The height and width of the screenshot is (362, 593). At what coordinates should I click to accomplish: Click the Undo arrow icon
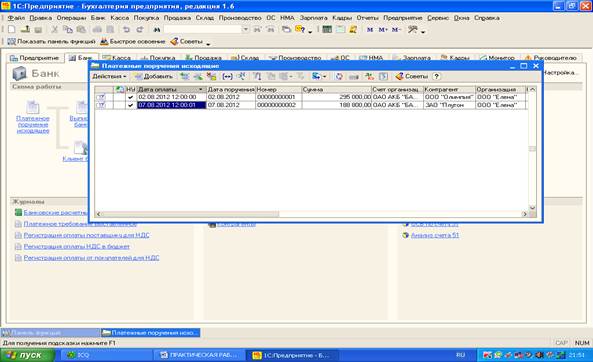(126, 30)
